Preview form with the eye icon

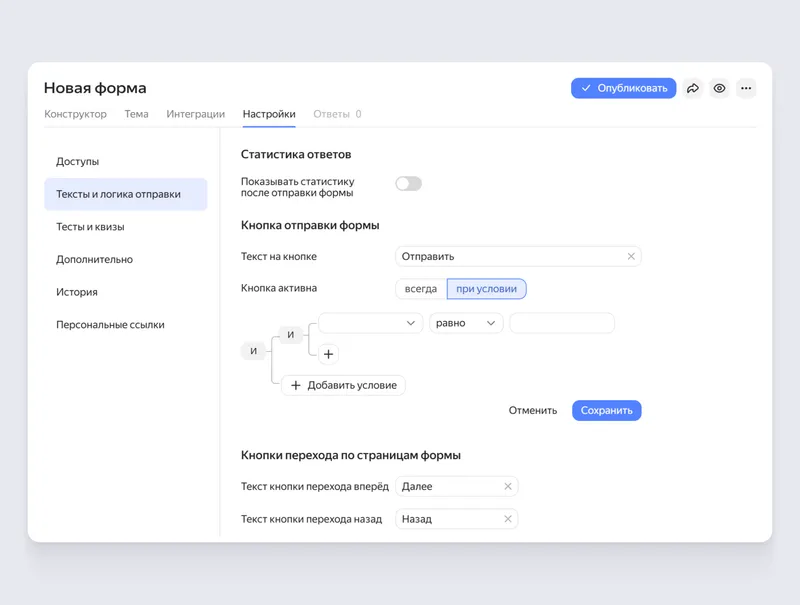click(x=719, y=88)
